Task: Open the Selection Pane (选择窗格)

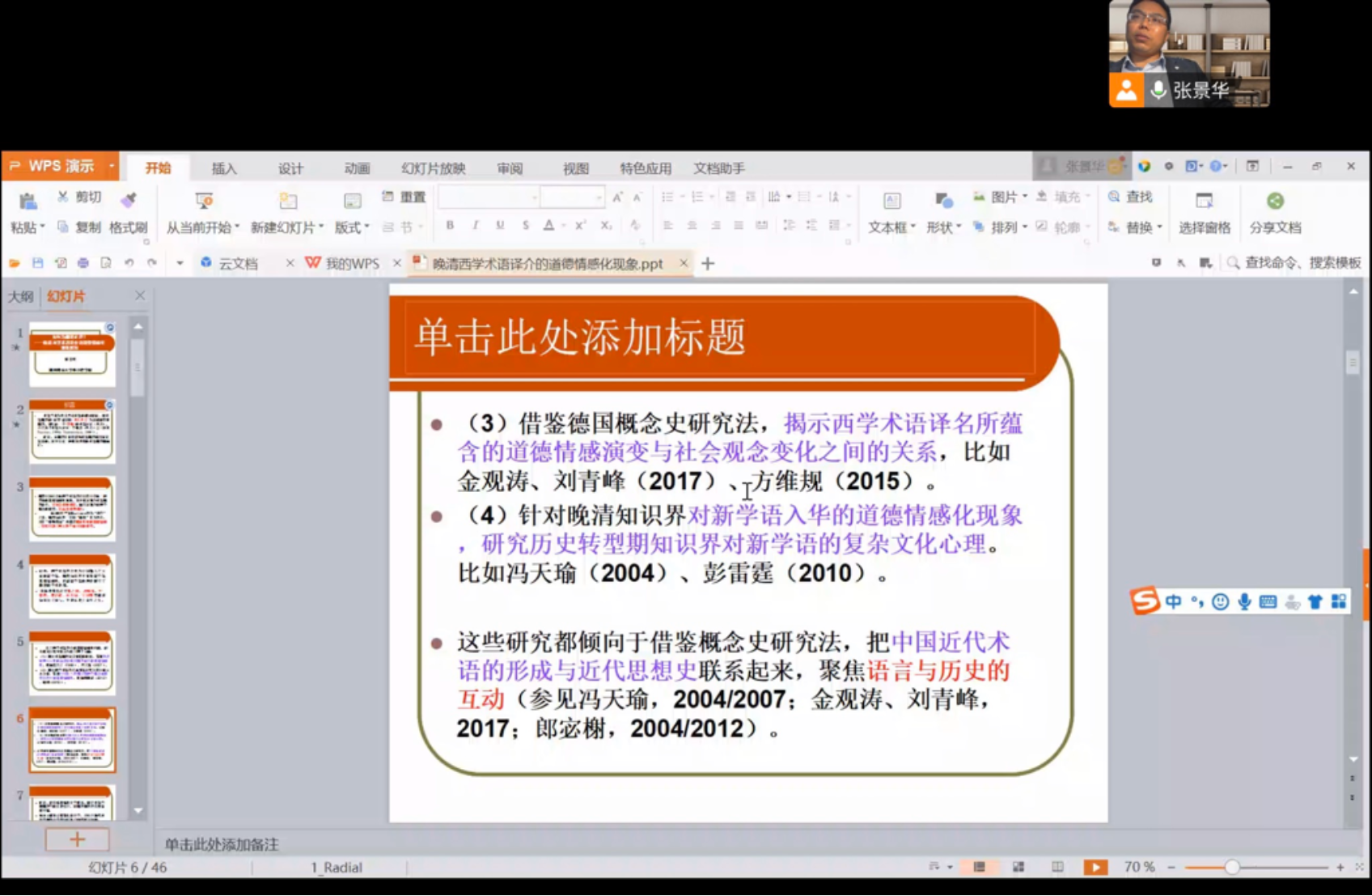Action: [1204, 202]
